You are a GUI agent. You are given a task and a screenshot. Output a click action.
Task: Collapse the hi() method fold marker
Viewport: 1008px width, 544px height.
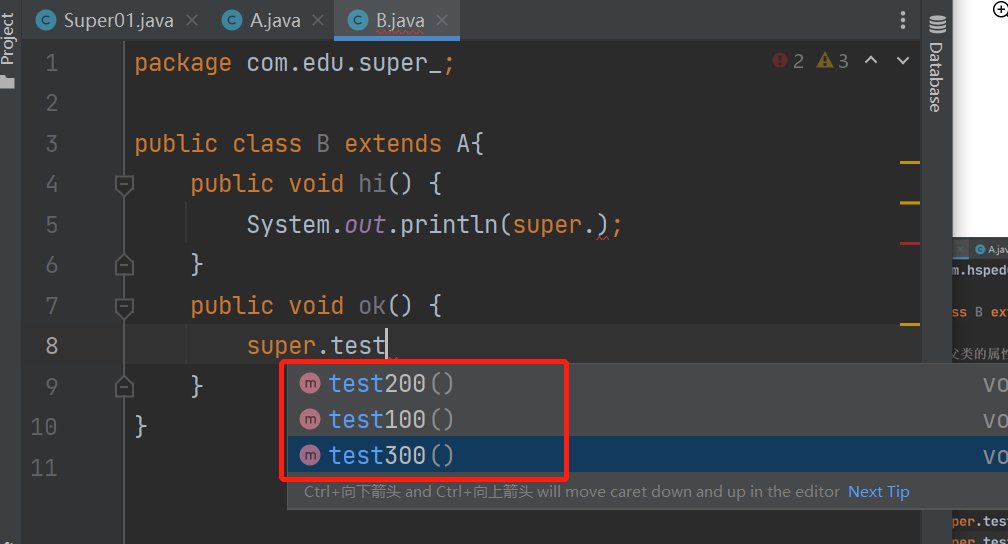124,185
